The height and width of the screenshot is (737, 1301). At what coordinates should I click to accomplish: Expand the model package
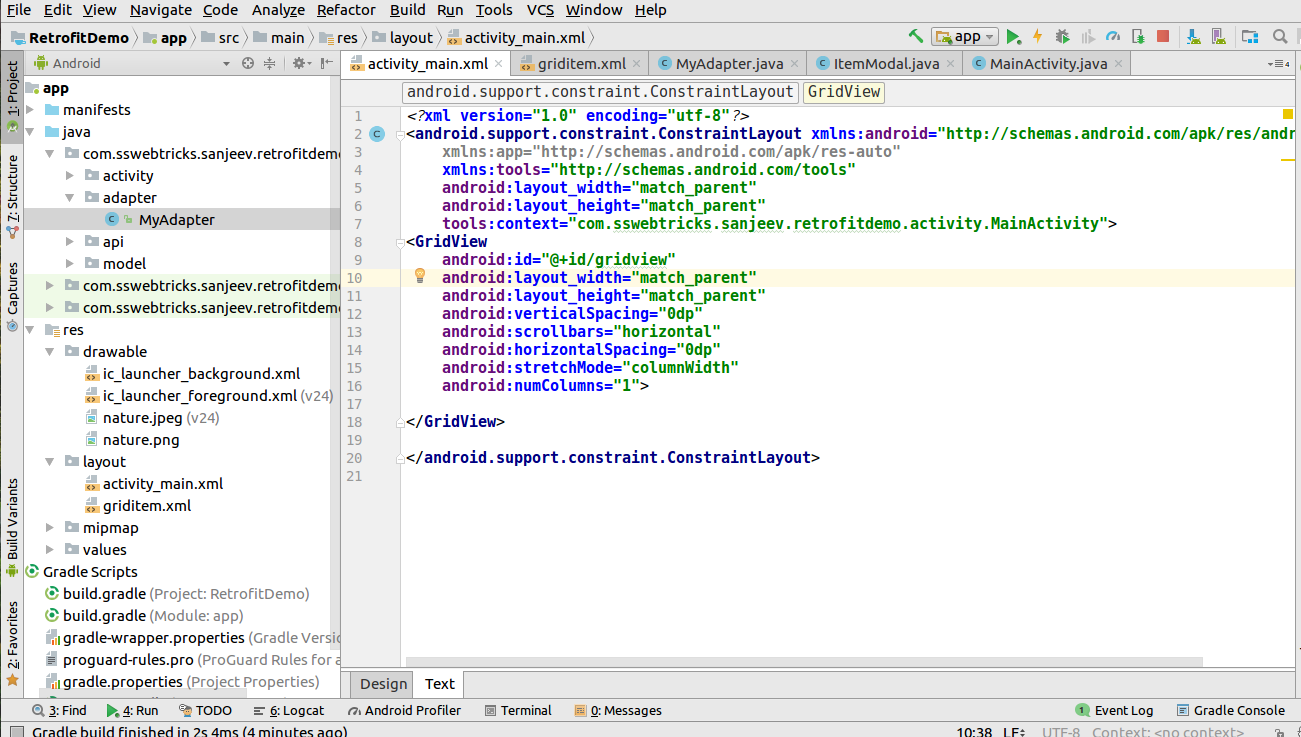click(x=70, y=263)
